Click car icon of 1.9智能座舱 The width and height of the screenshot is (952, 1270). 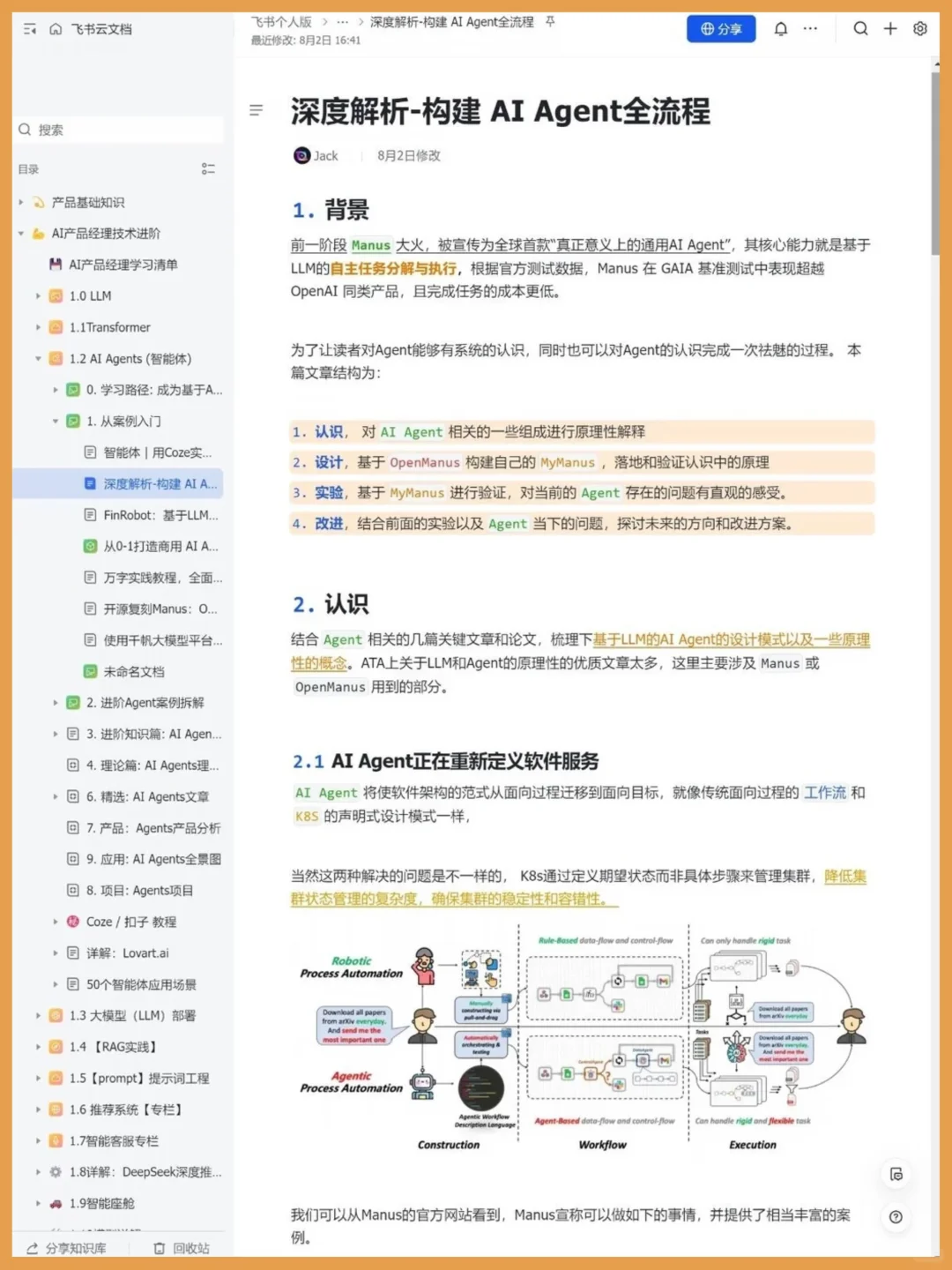coord(56,1204)
